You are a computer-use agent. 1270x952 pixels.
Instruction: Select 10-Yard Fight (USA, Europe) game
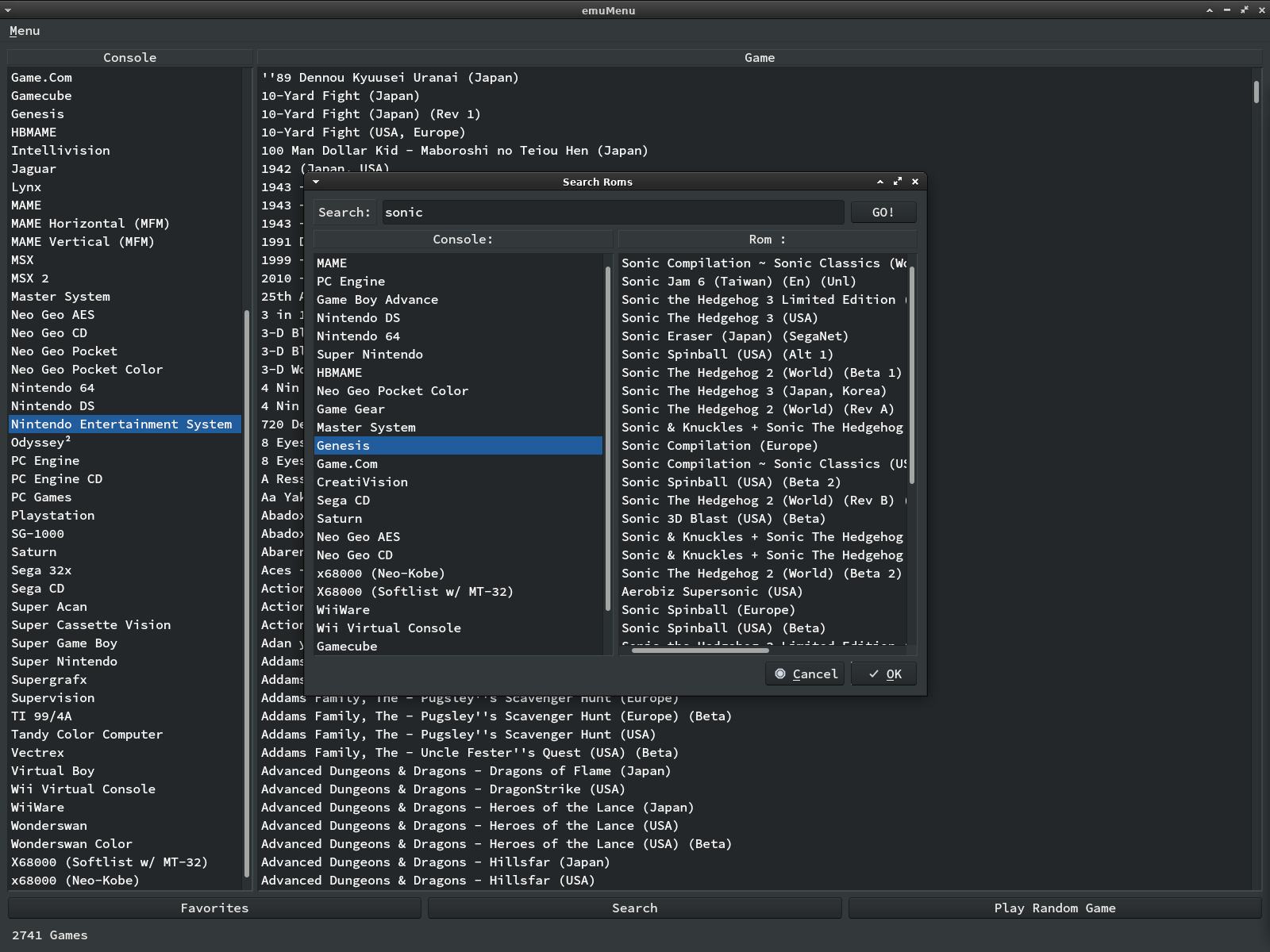pyautogui.click(x=754, y=132)
